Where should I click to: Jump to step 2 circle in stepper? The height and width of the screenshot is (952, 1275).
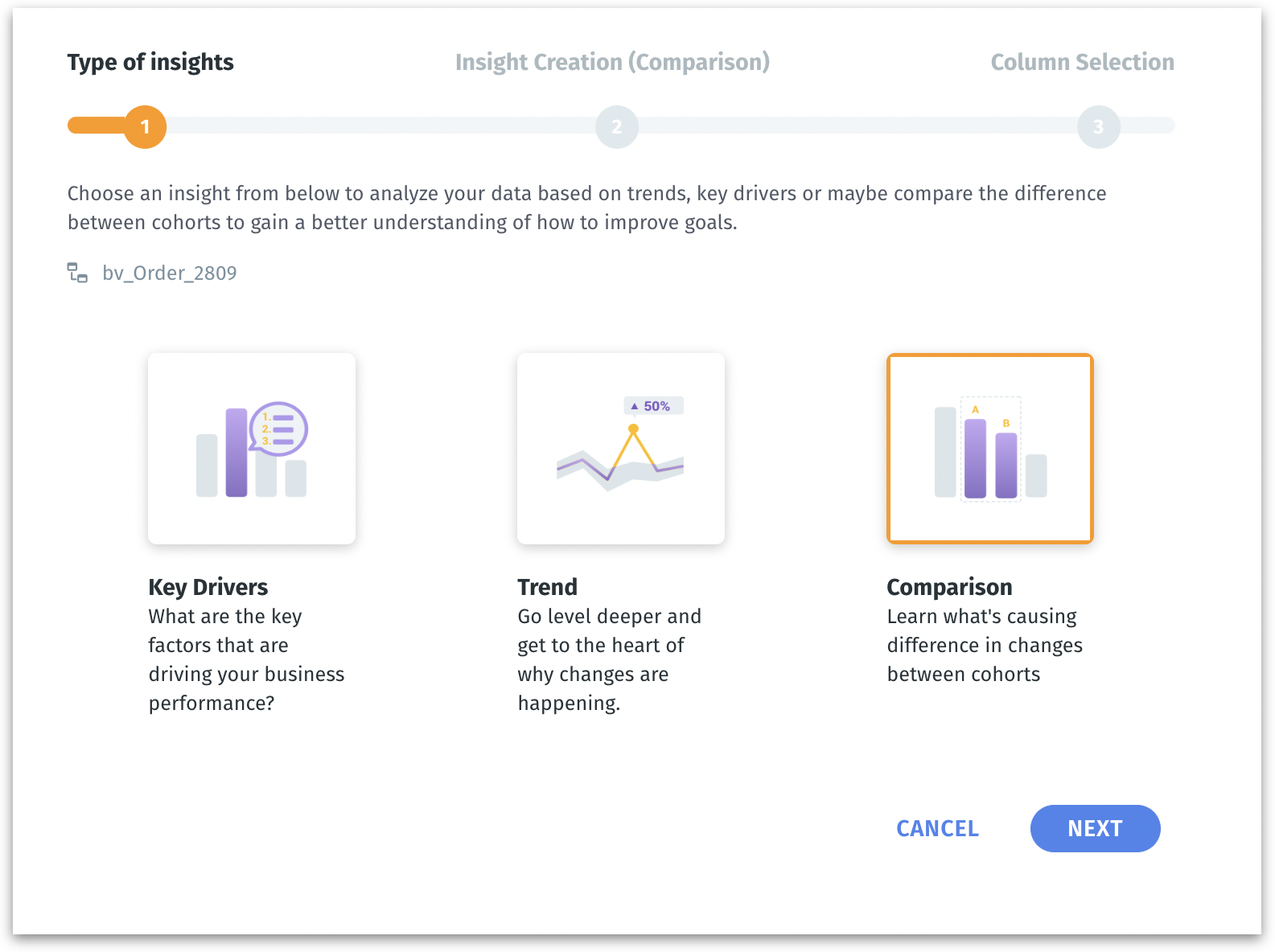[x=617, y=127]
